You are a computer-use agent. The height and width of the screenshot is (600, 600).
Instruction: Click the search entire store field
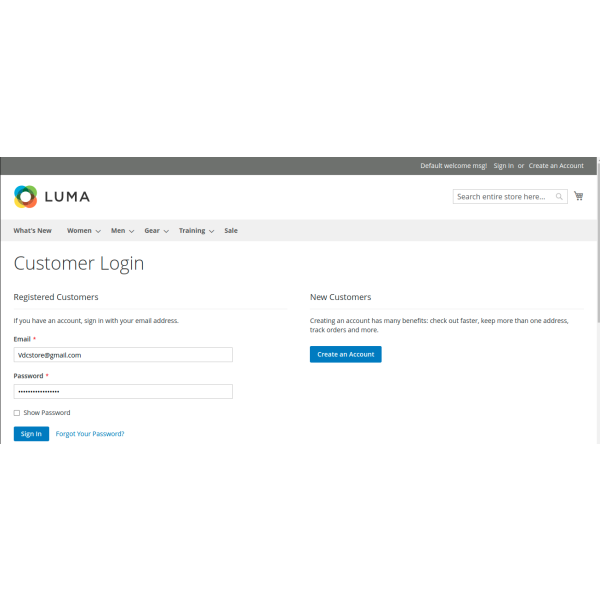coord(503,197)
